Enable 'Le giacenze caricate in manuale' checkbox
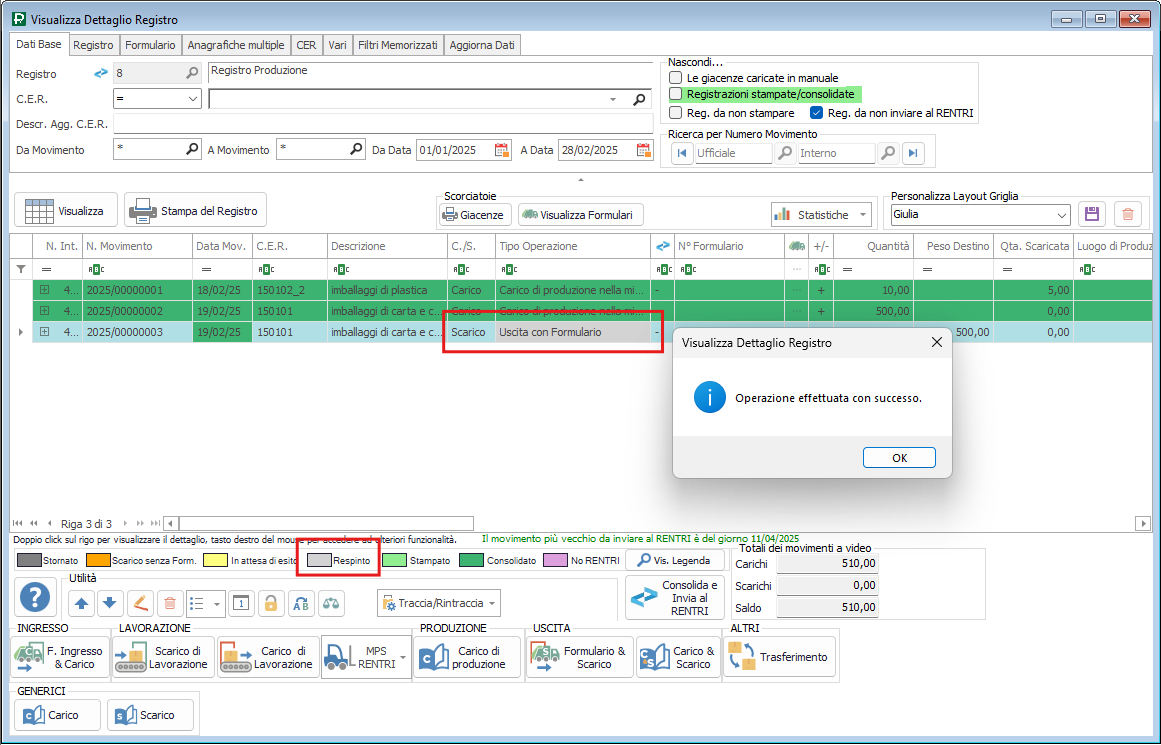Viewport: 1161px width, 745px height. point(676,78)
